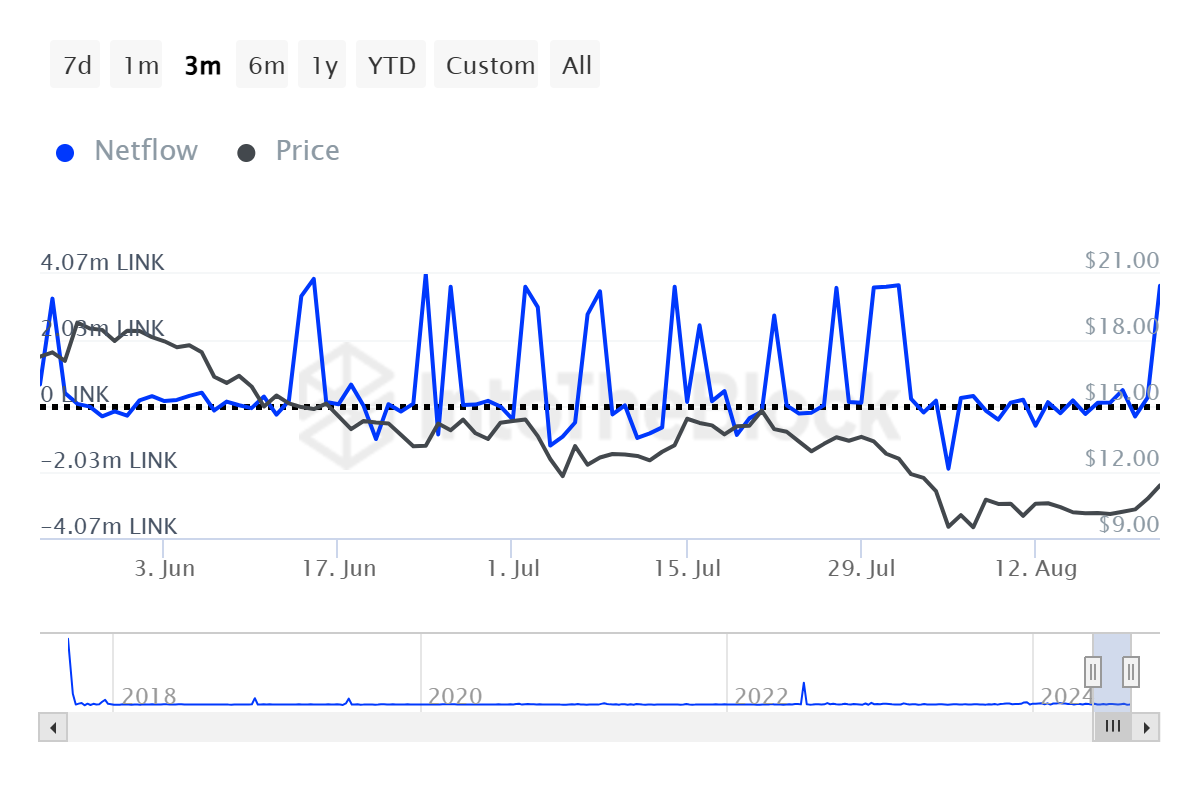Click the blue Netflow legend dot
Viewport: 1200px width, 800px height.
coord(66,153)
